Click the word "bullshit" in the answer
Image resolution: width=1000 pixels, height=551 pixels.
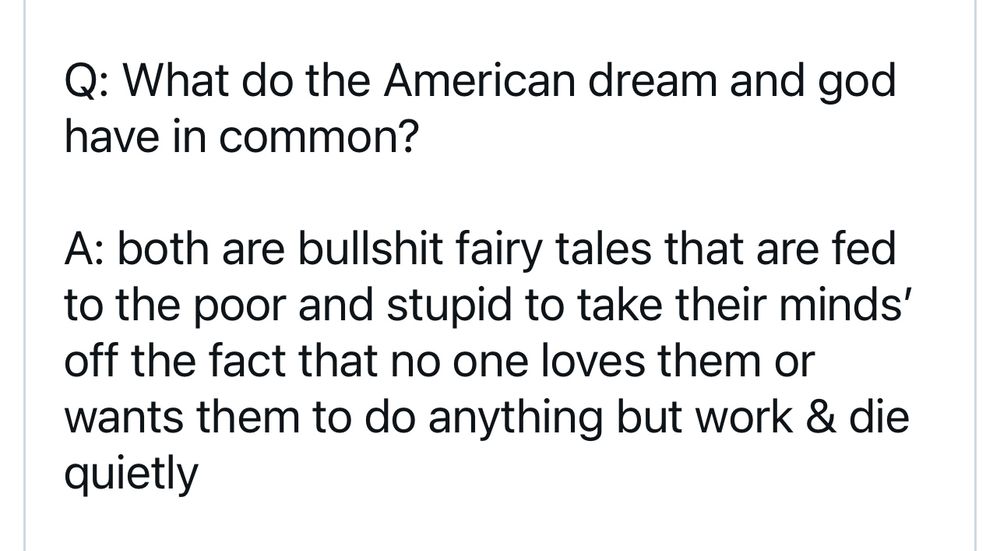(x=371, y=248)
